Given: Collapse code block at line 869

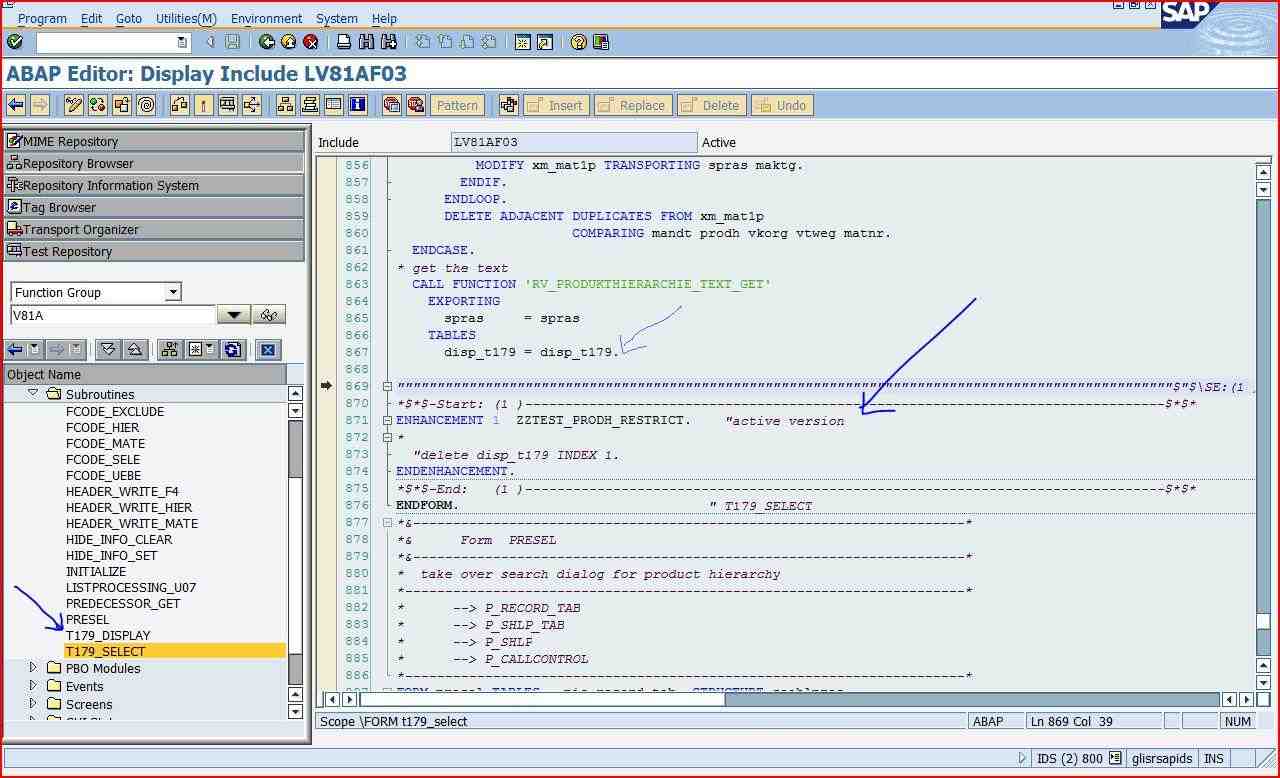Looking at the screenshot, I should pos(387,386).
